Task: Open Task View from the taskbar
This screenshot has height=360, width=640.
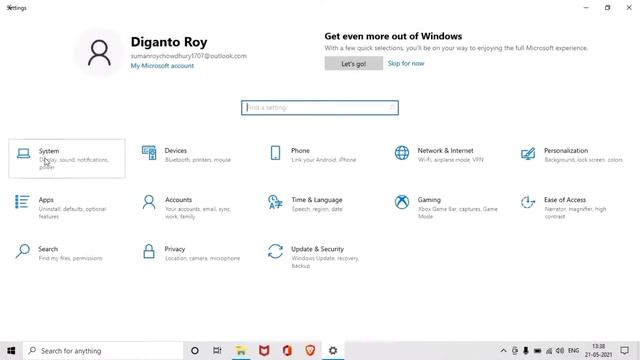Action: point(217,351)
